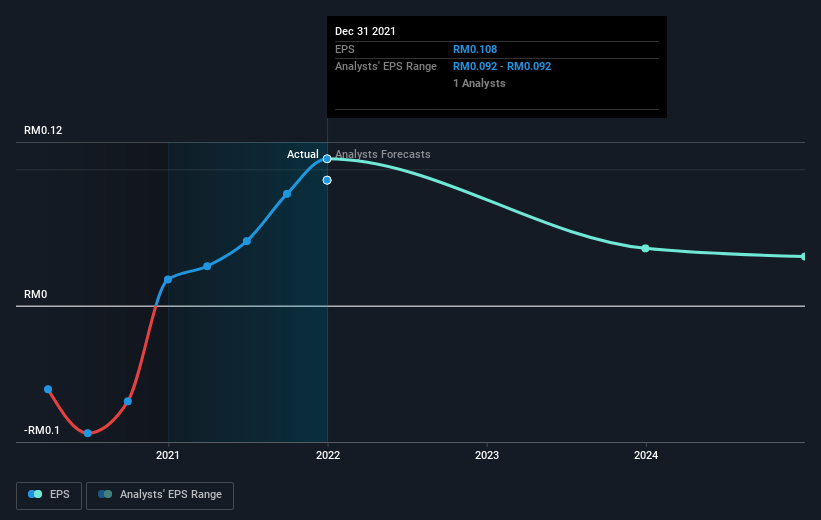Image resolution: width=821 pixels, height=520 pixels.
Task: Select the analyst range dot below the 2022 peak
Action: pos(327,180)
